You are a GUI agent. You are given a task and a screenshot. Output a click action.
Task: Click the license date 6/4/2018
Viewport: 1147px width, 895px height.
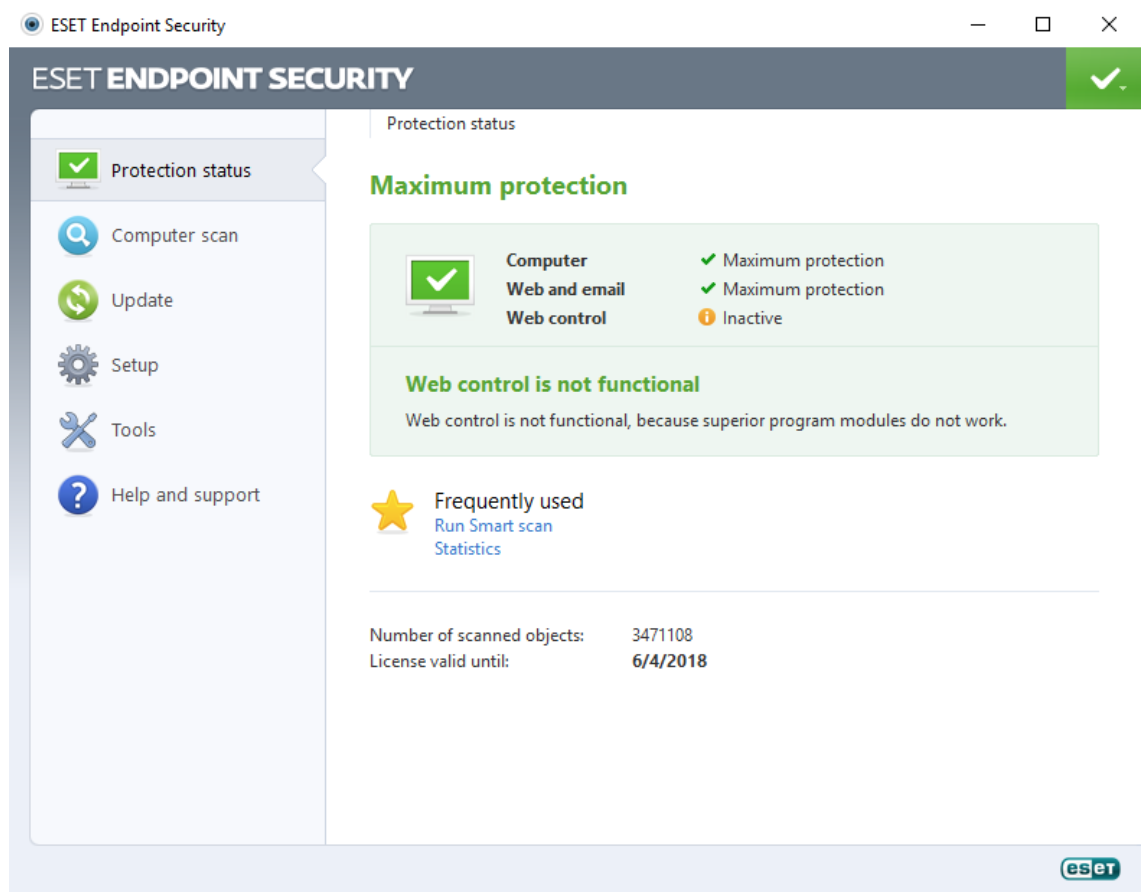(x=669, y=661)
